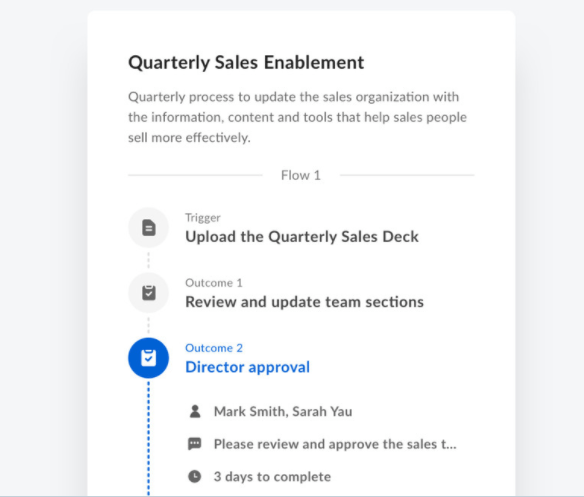
Task: Select the blue Outcome 2 clipboard icon
Action: click(149, 358)
